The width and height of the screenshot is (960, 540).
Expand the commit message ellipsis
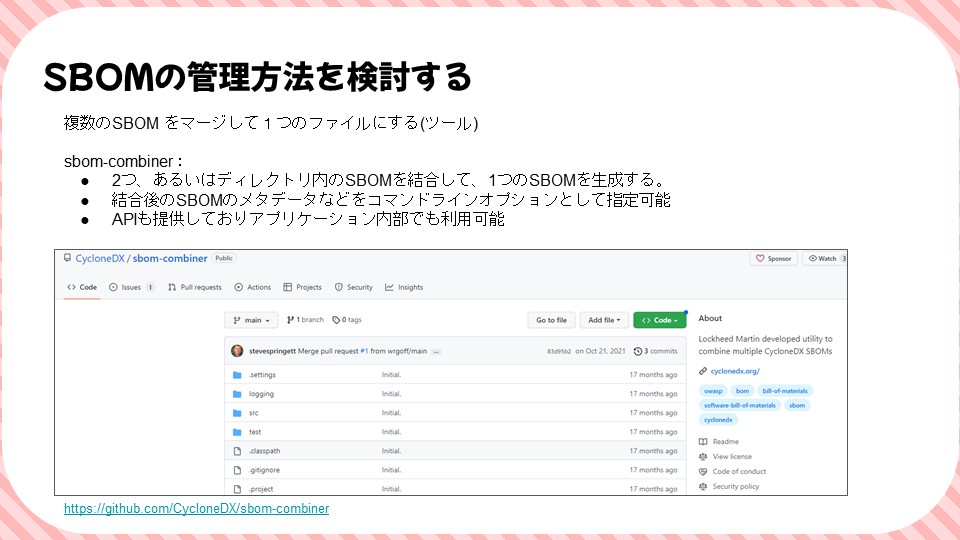436,351
